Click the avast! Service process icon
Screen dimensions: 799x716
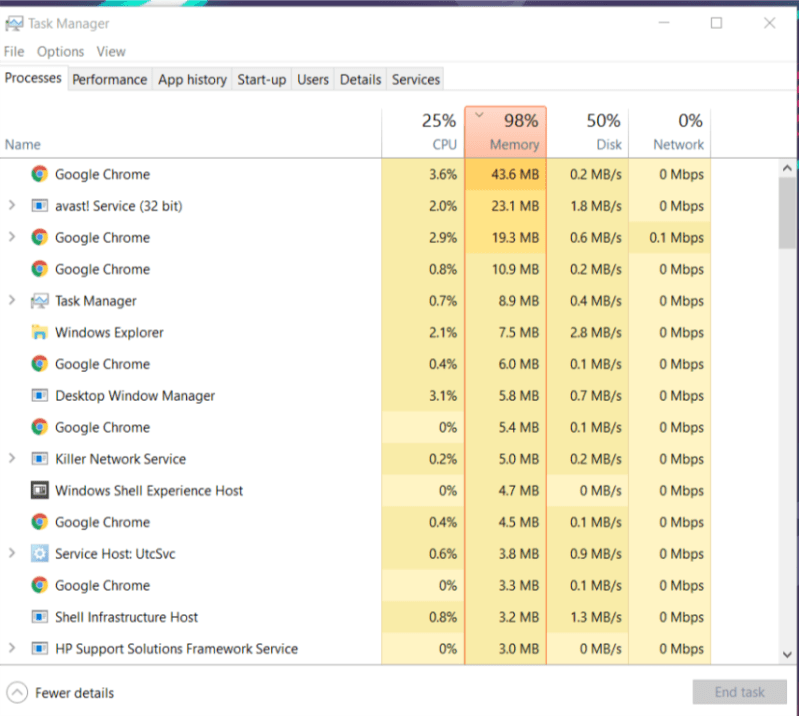[40, 205]
